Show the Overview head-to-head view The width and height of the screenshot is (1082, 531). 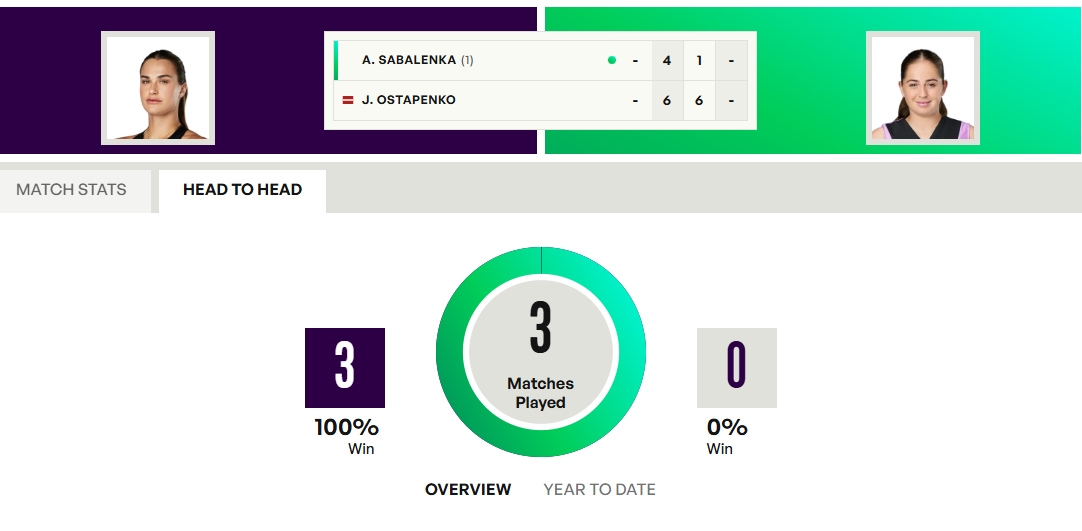468,490
